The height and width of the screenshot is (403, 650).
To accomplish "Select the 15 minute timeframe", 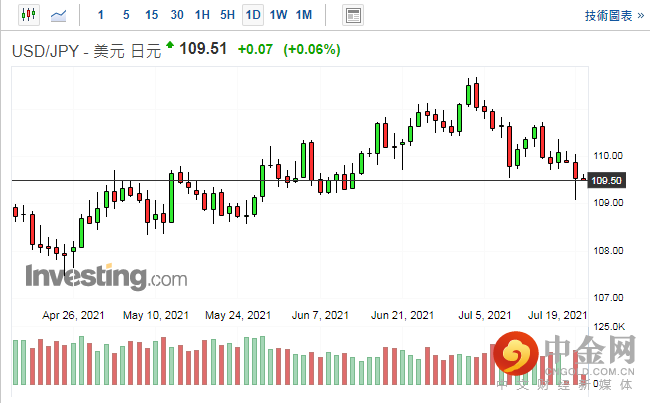I will pyautogui.click(x=151, y=15).
